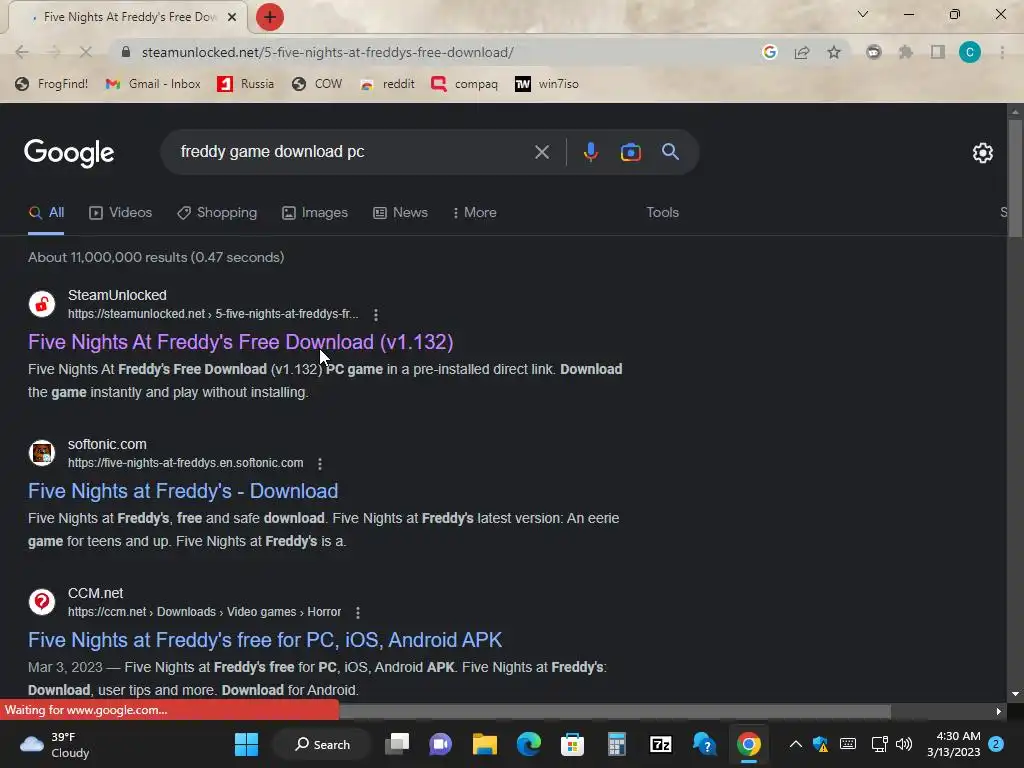Expand the More search filters menu
The image size is (1024, 768).
pos(475,213)
